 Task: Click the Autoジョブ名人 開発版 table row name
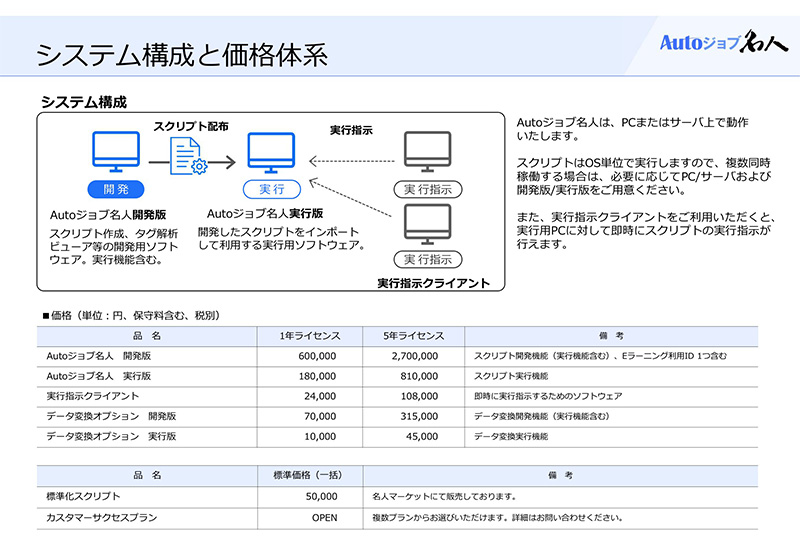[98, 356]
